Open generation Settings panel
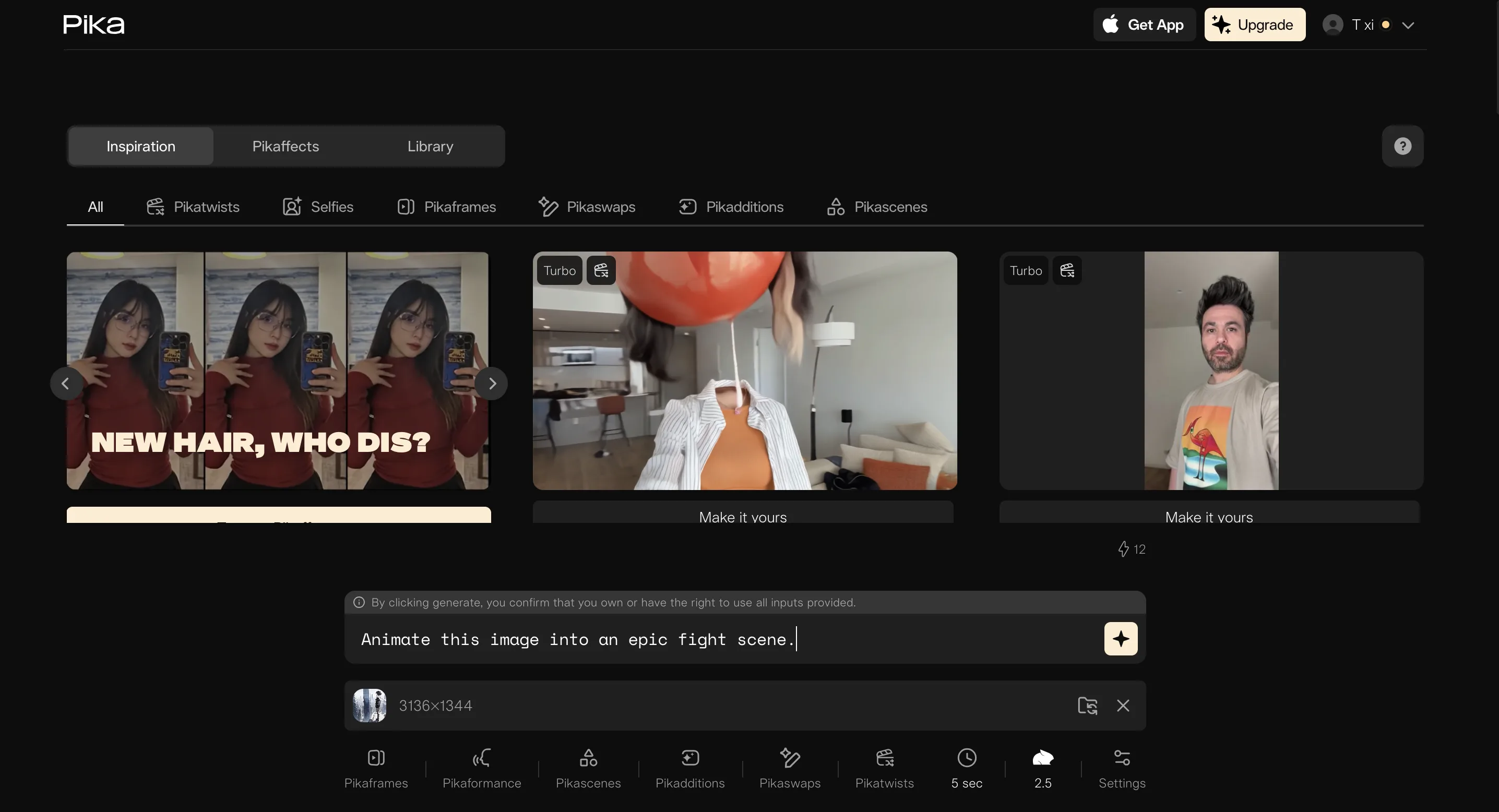Image resolution: width=1499 pixels, height=812 pixels. [x=1121, y=768]
